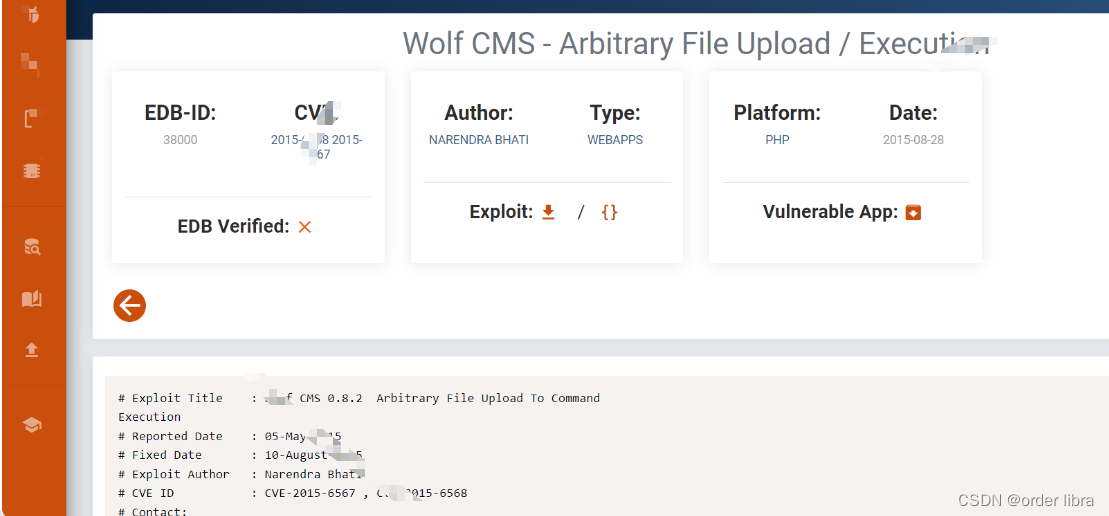
Task: Open the Submissions upload icon in sidebar
Action: pyautogui.click(x=31, y=350)
